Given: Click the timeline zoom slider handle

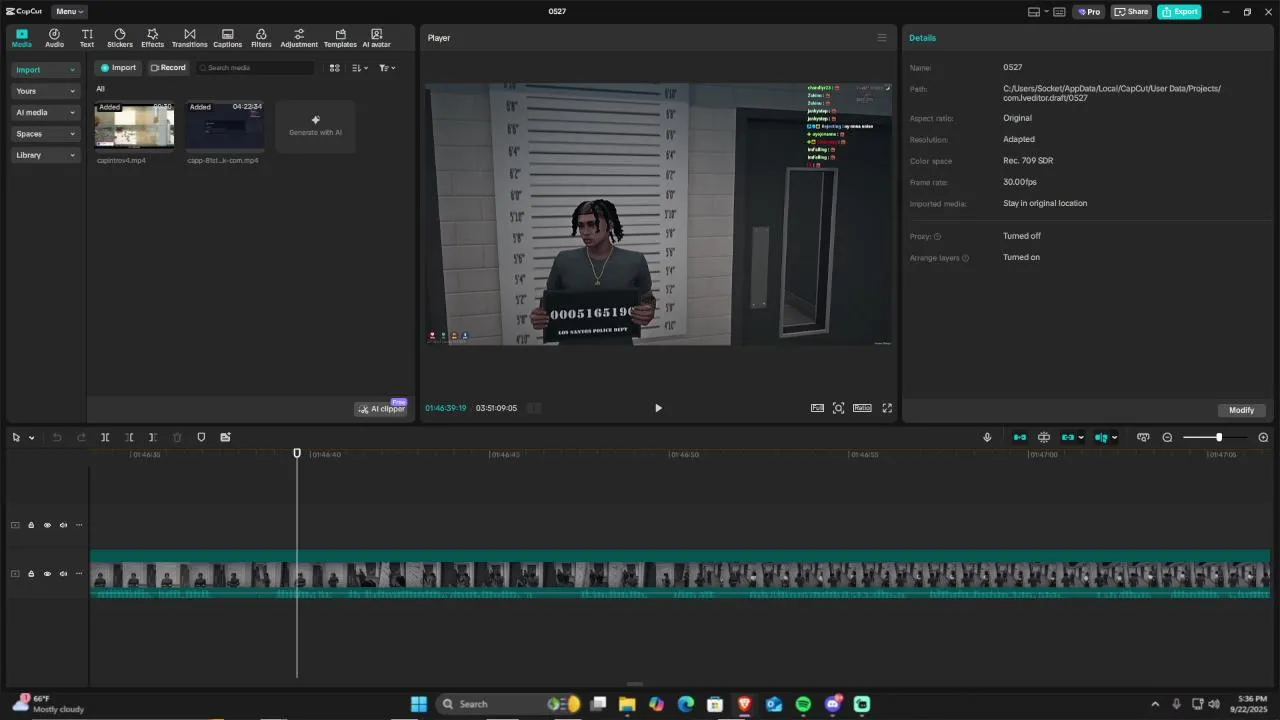Looking at the screenshot, I should (x=1219, y=437).
